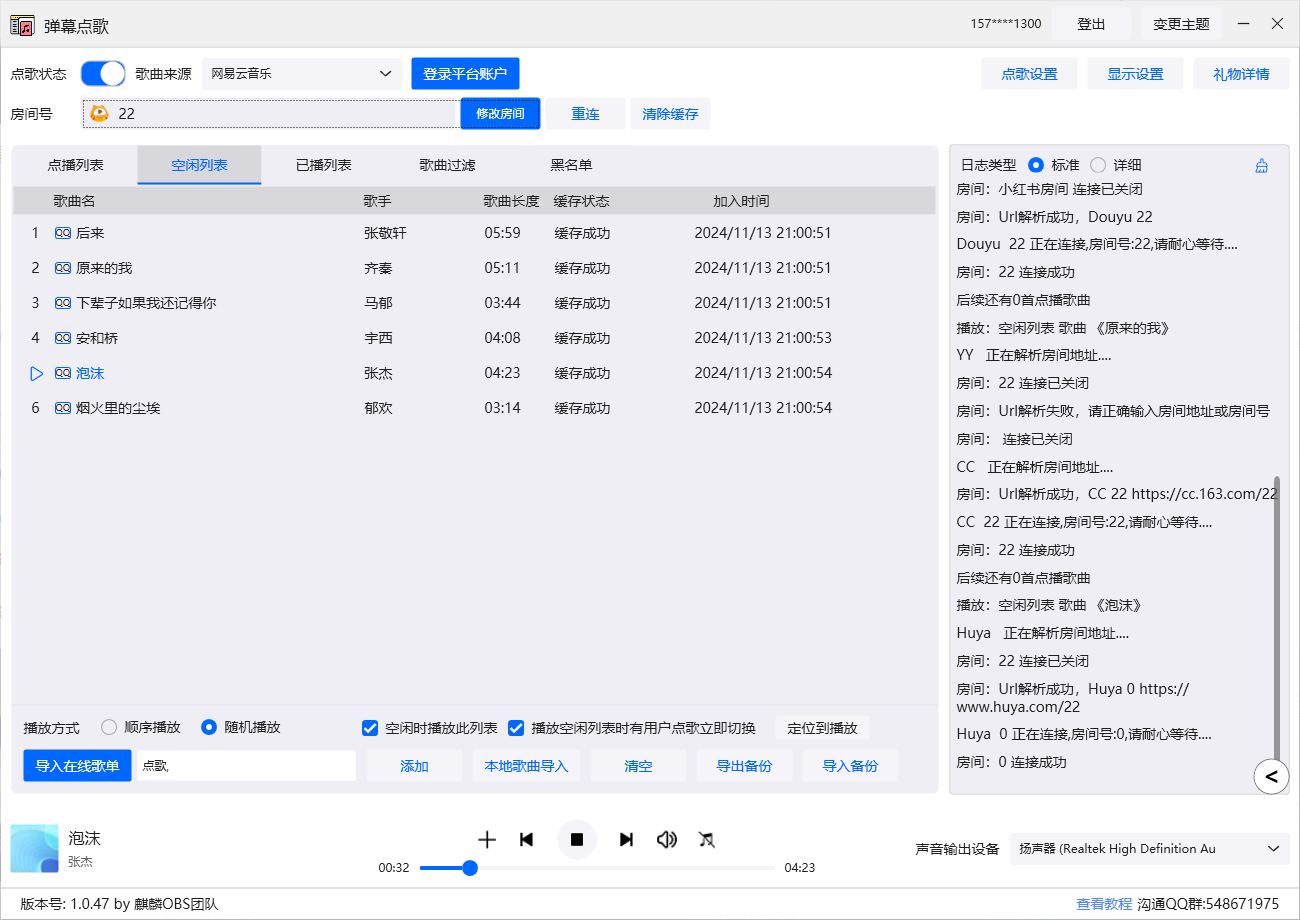
Task: Go back to the previous song
Action: click(x=526, y=840)
